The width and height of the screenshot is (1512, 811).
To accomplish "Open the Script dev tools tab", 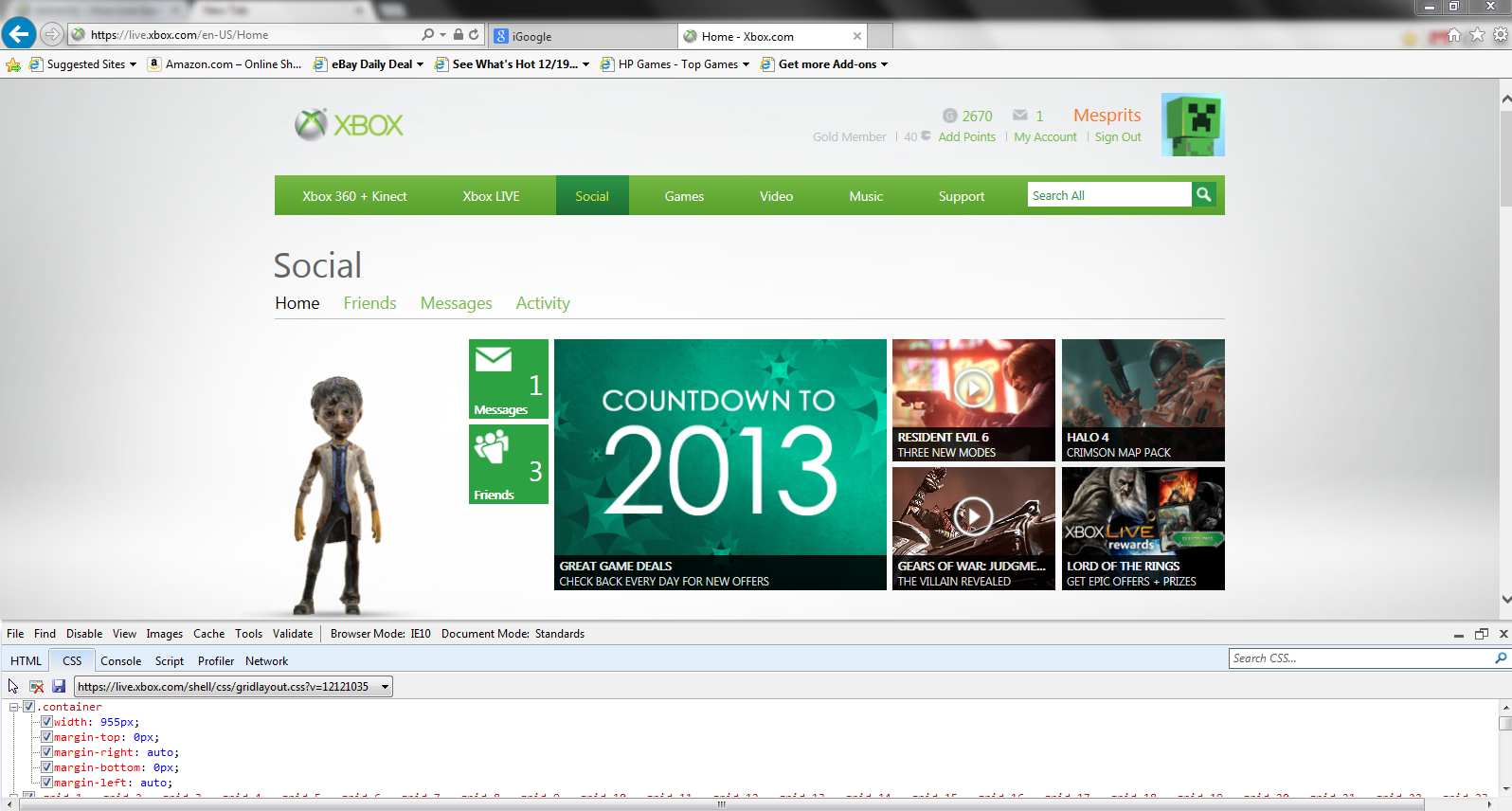I will [x=170, y=661].
